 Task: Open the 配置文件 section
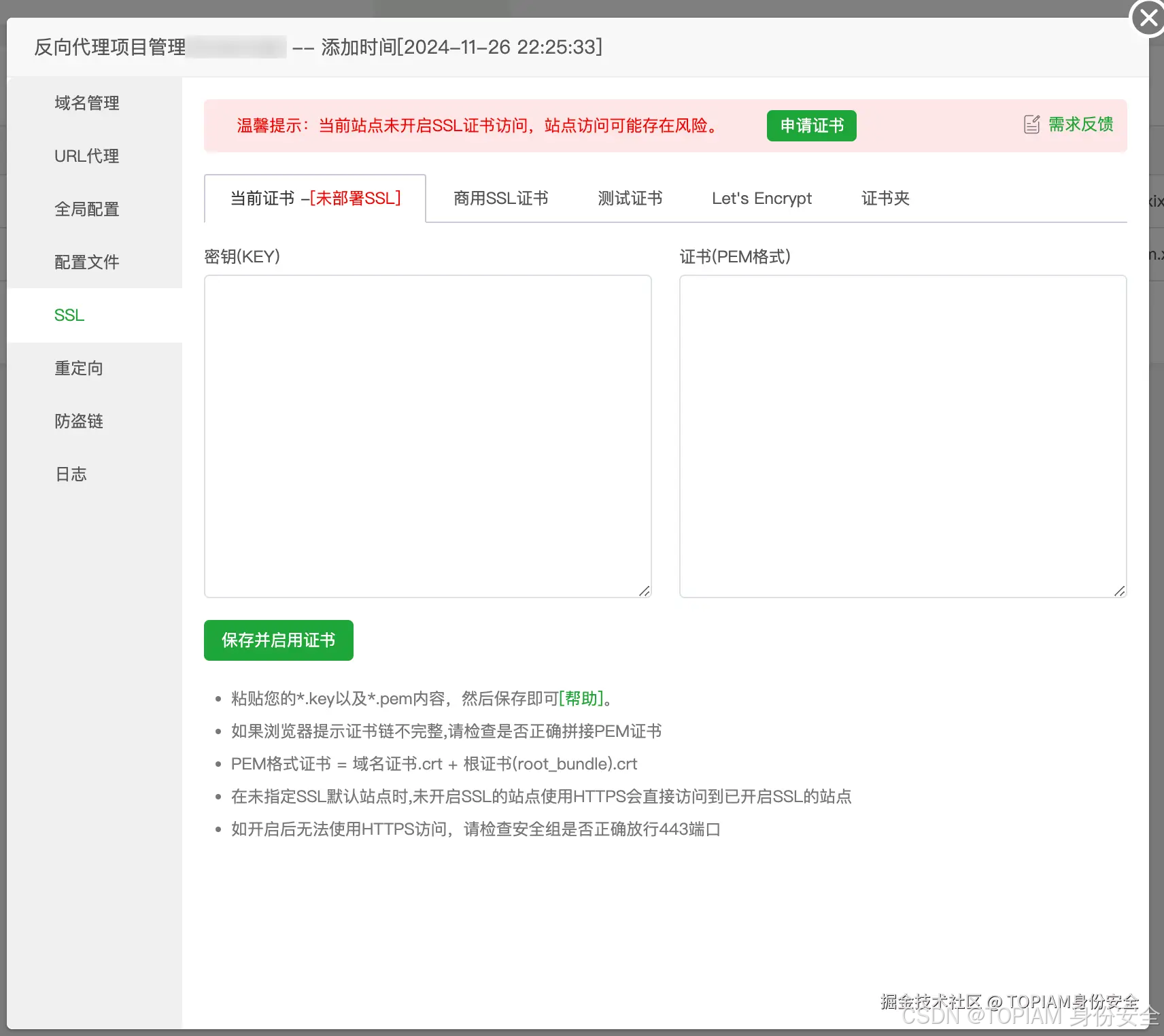pyautogui.click(x=87, y=262)
